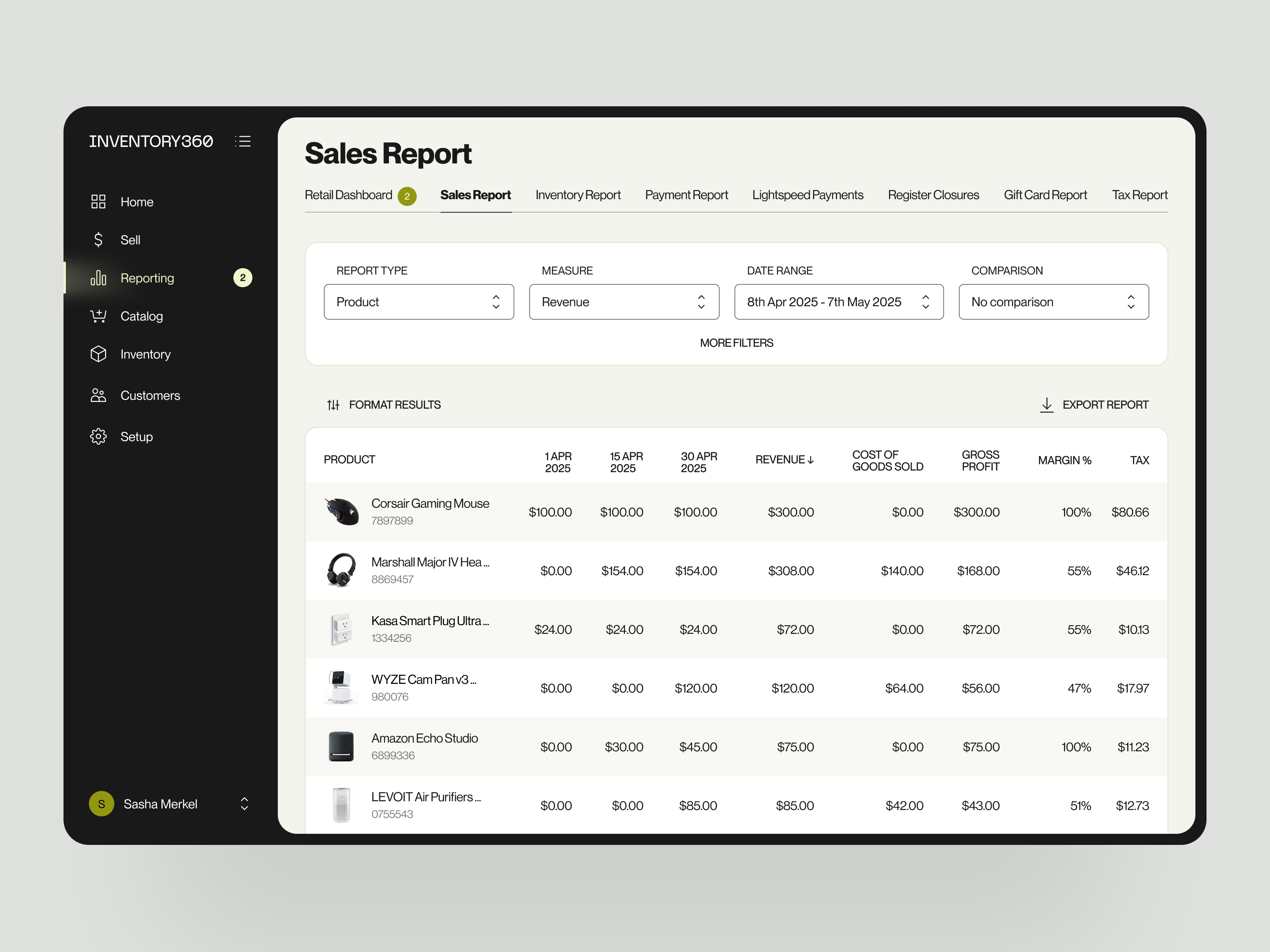Click the 1 Apr 2025 column header
1270x952 pixels.
(x=558, y=462)
